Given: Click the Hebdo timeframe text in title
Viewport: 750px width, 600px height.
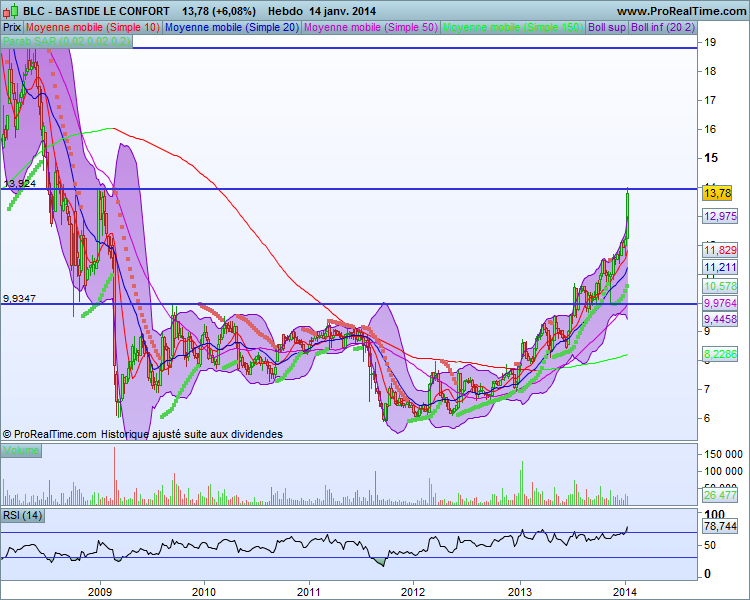Looking at the screenshot, I should [x=285, y=11].
